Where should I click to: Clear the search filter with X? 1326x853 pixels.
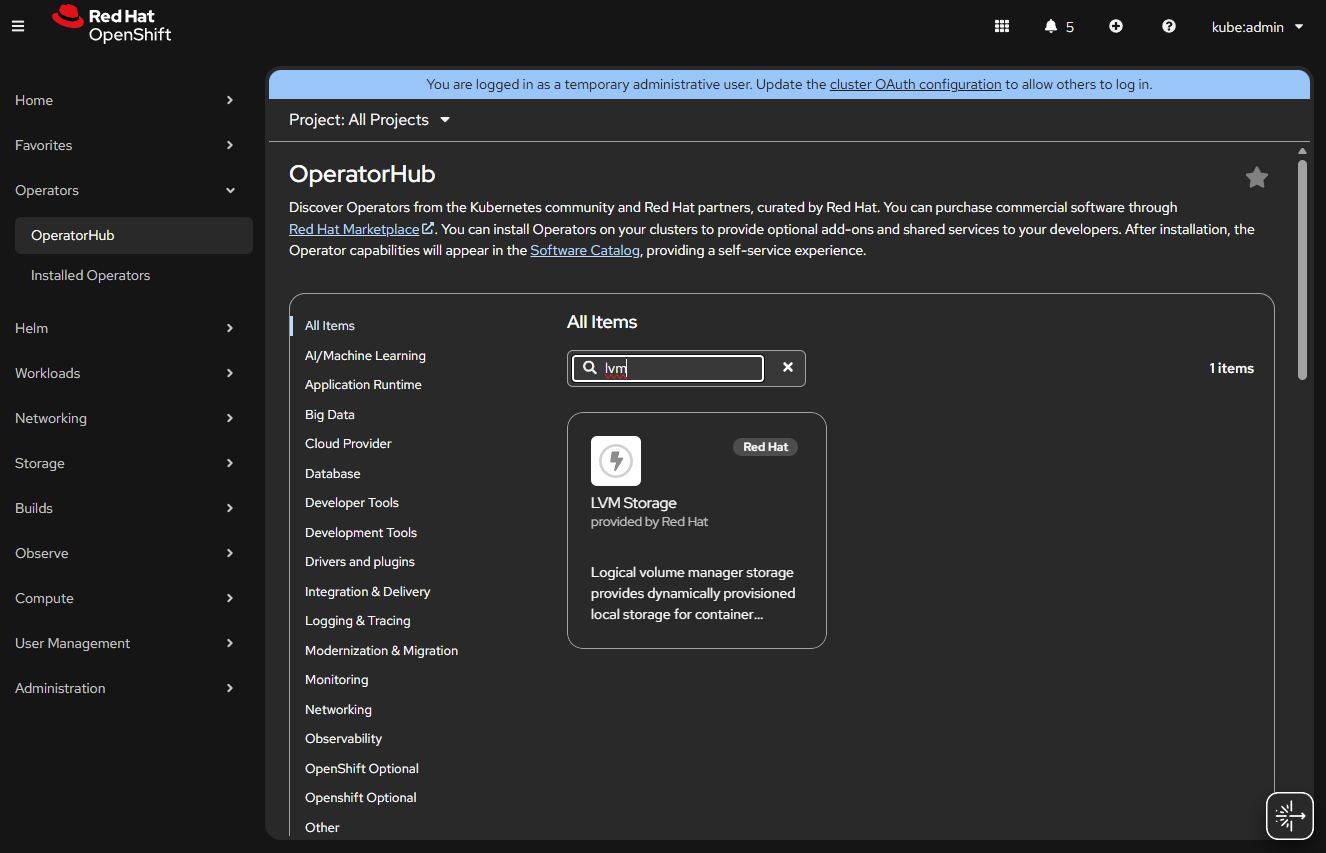[788, 368]
